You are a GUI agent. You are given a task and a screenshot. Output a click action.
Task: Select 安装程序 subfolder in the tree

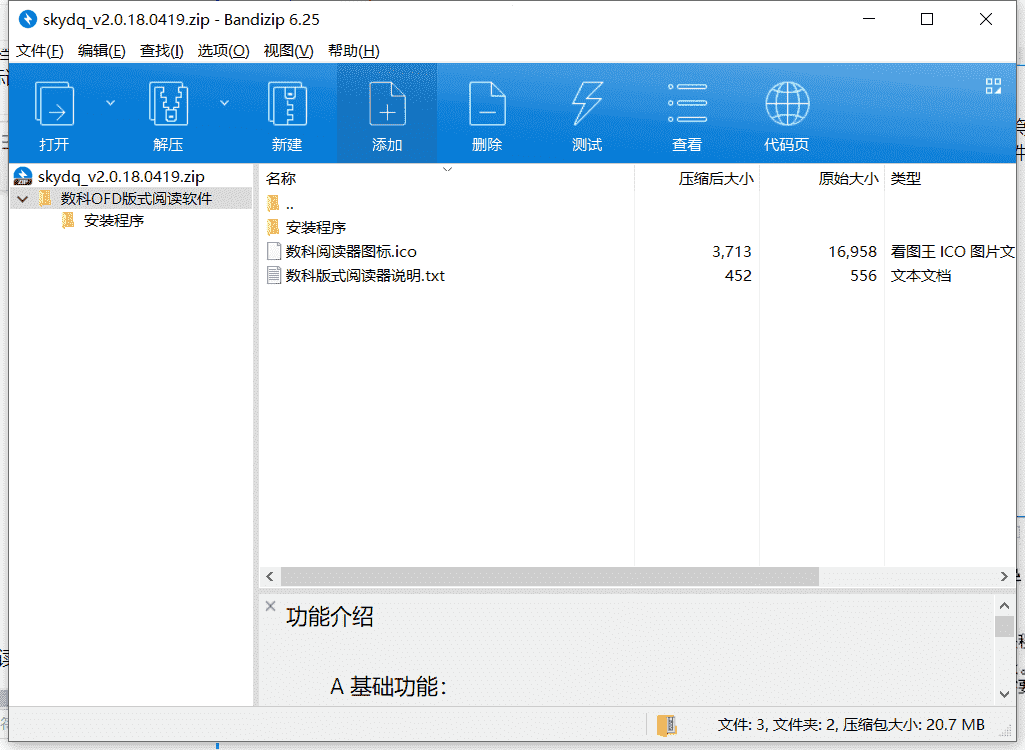(114, 221)
